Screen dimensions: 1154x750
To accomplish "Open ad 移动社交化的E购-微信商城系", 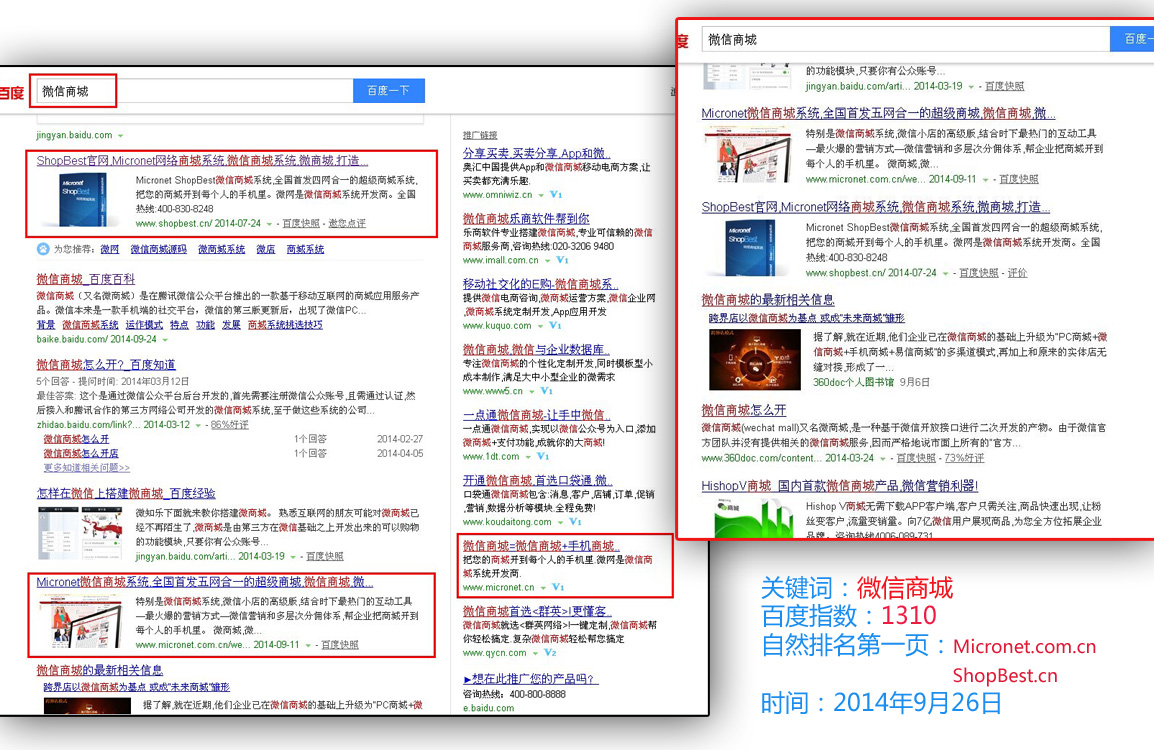I will click(x=540, y=284).
